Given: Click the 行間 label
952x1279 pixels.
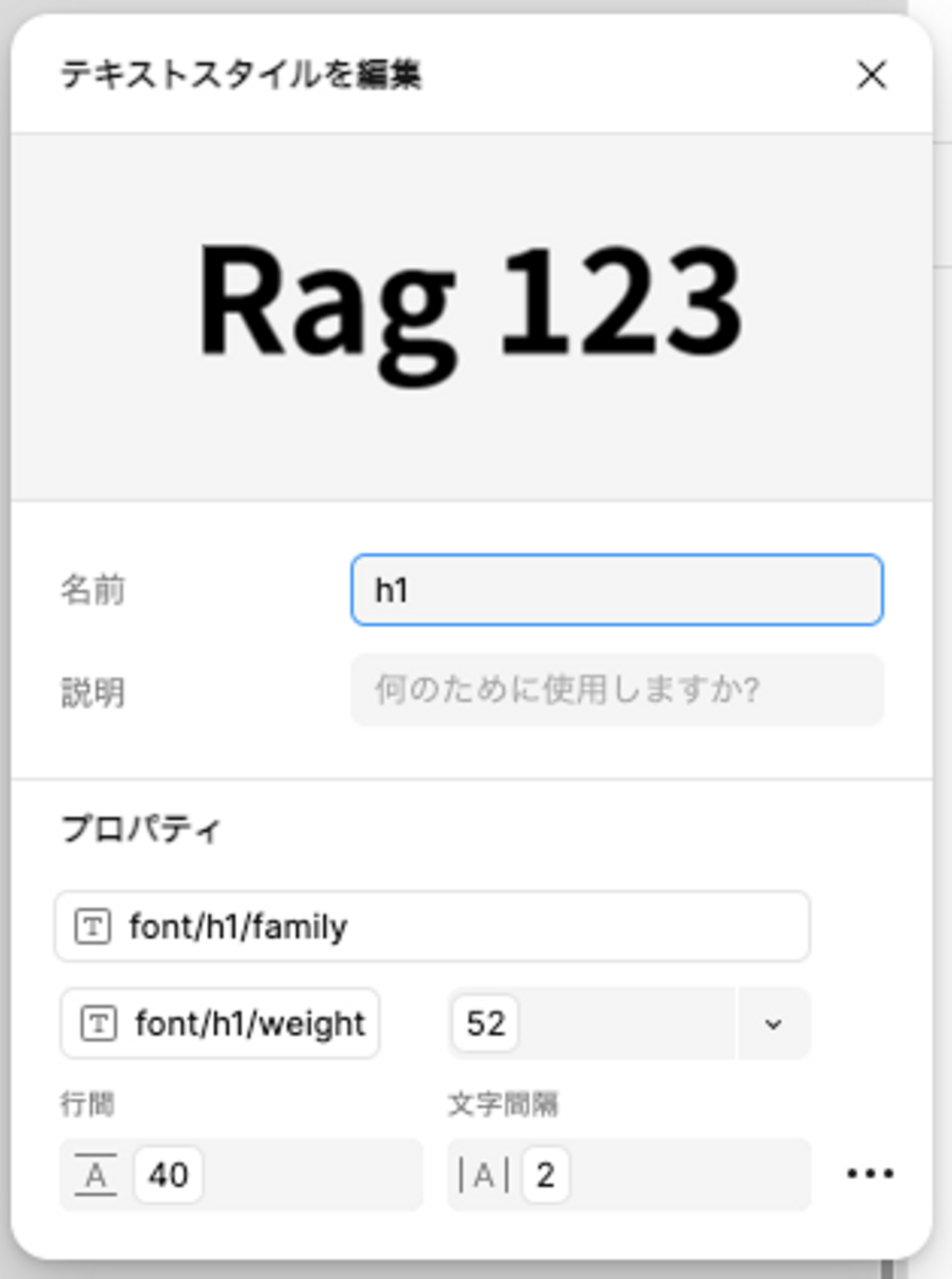Looking at the screenshot, I should [x=87, y=1104].
